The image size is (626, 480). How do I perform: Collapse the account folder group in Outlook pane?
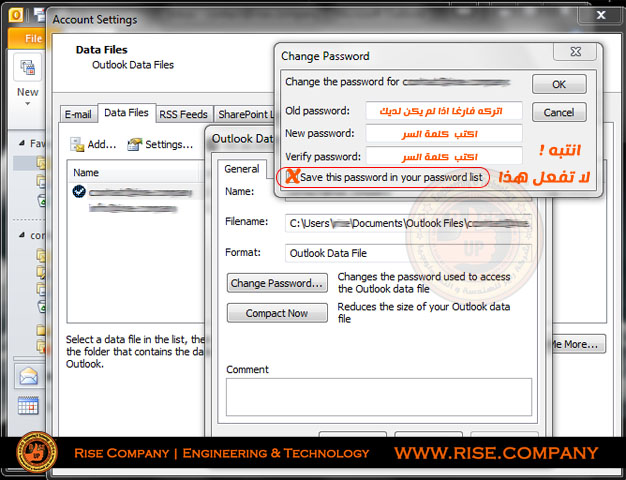pyautogui.click(x=22, y=235)
